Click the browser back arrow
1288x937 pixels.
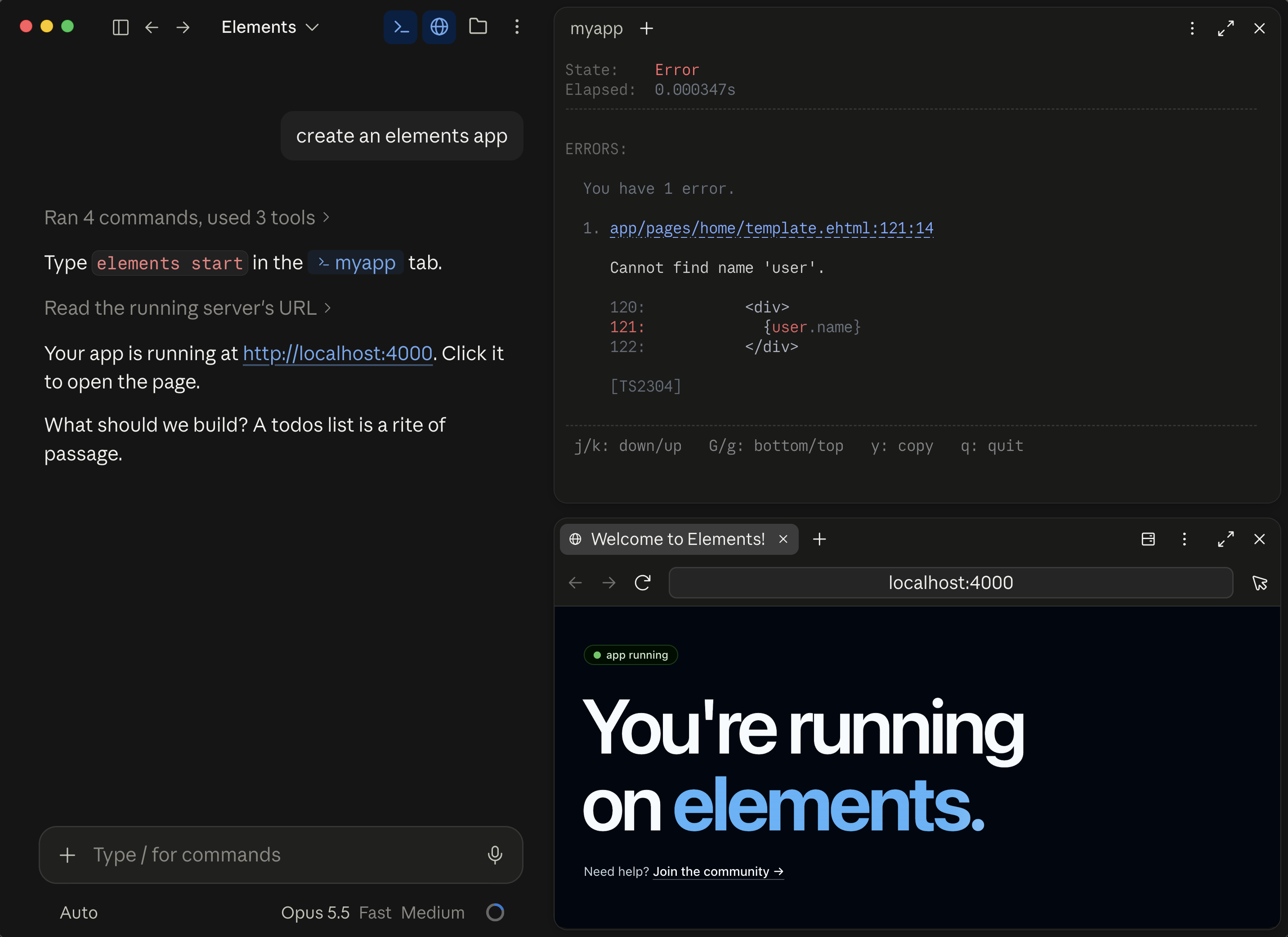[575, 583]
